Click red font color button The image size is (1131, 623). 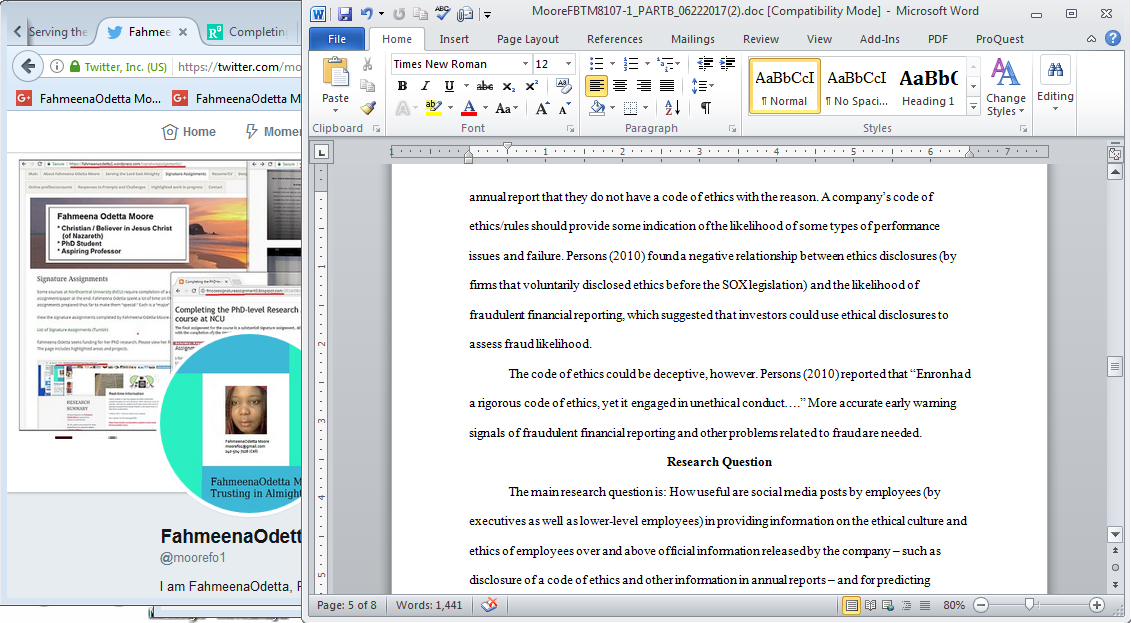(x=469, y=108)
